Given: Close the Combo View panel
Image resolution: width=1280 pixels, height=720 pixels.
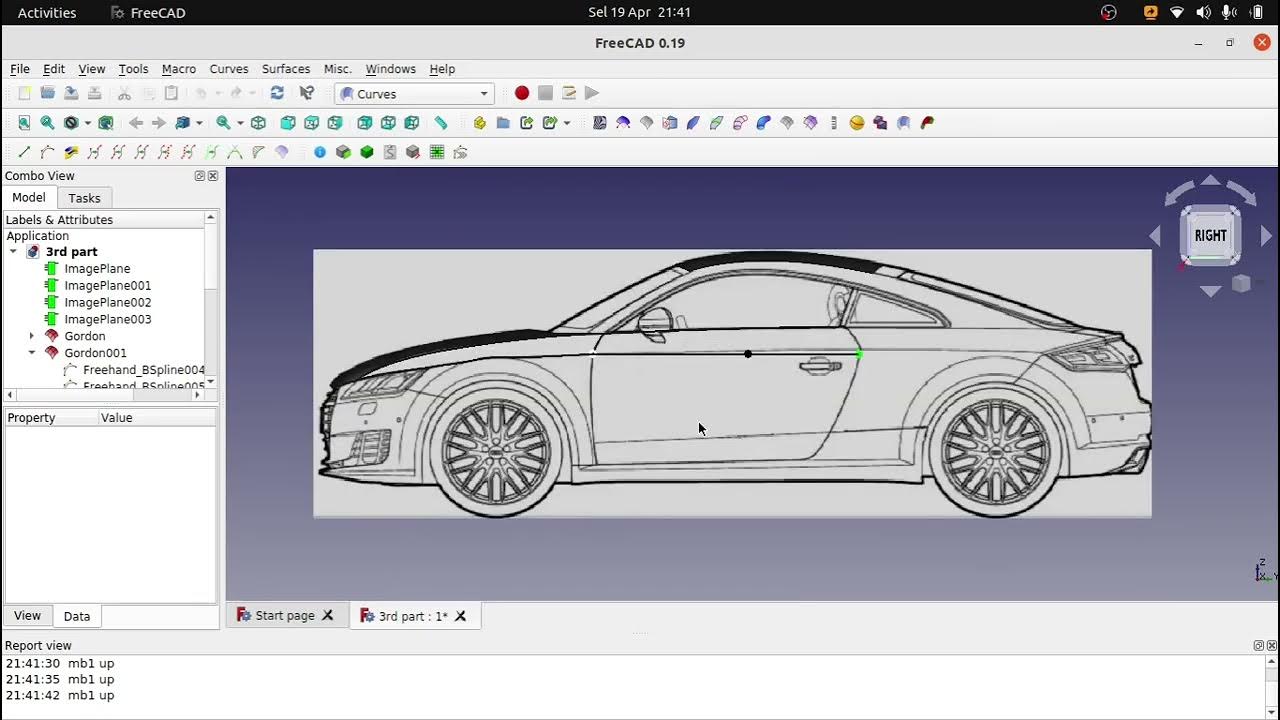Looking at the screenshot, I should 212,176.
